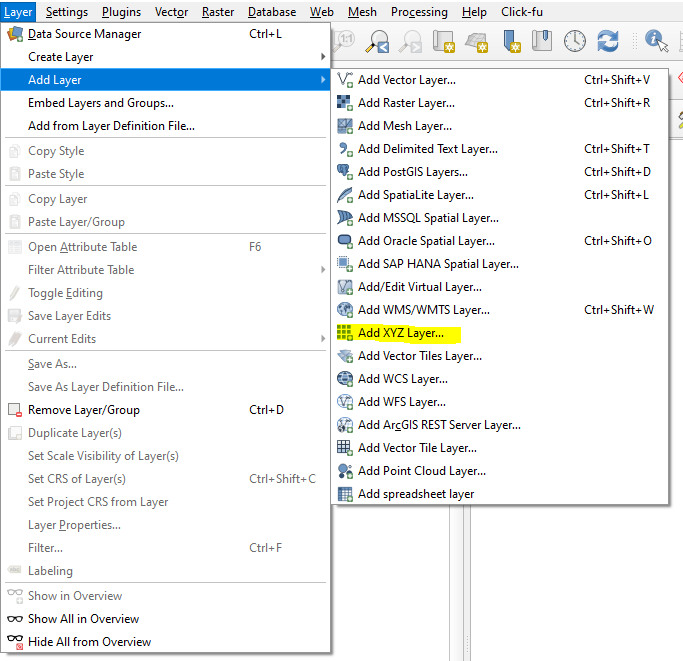Click the green XYZ Layer grid icon
This screenshot has width=683, height=661.
point(345,333)
